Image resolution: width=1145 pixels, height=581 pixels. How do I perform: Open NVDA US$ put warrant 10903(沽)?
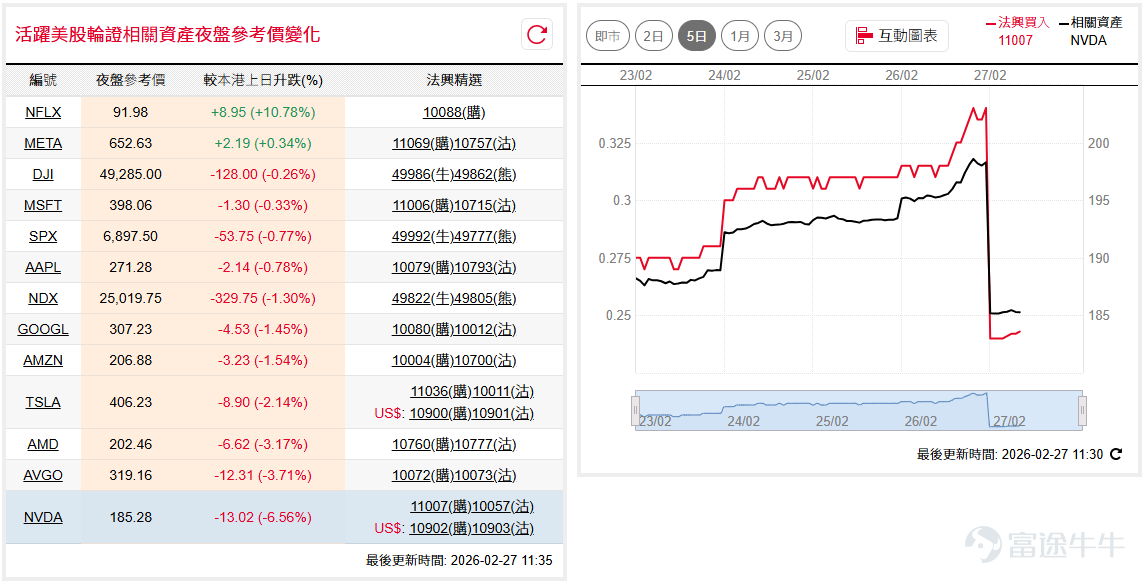[x=502, y=528]
